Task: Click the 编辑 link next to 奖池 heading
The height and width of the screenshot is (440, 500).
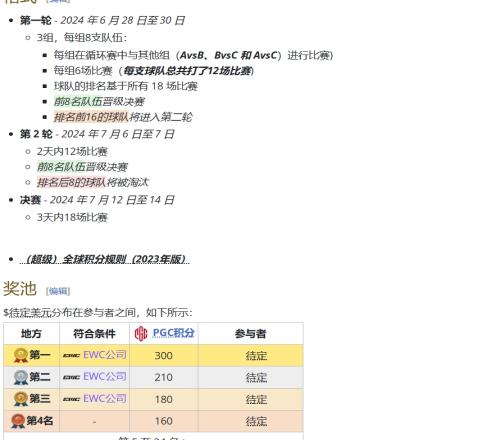Action: click(x=58, y=291)
